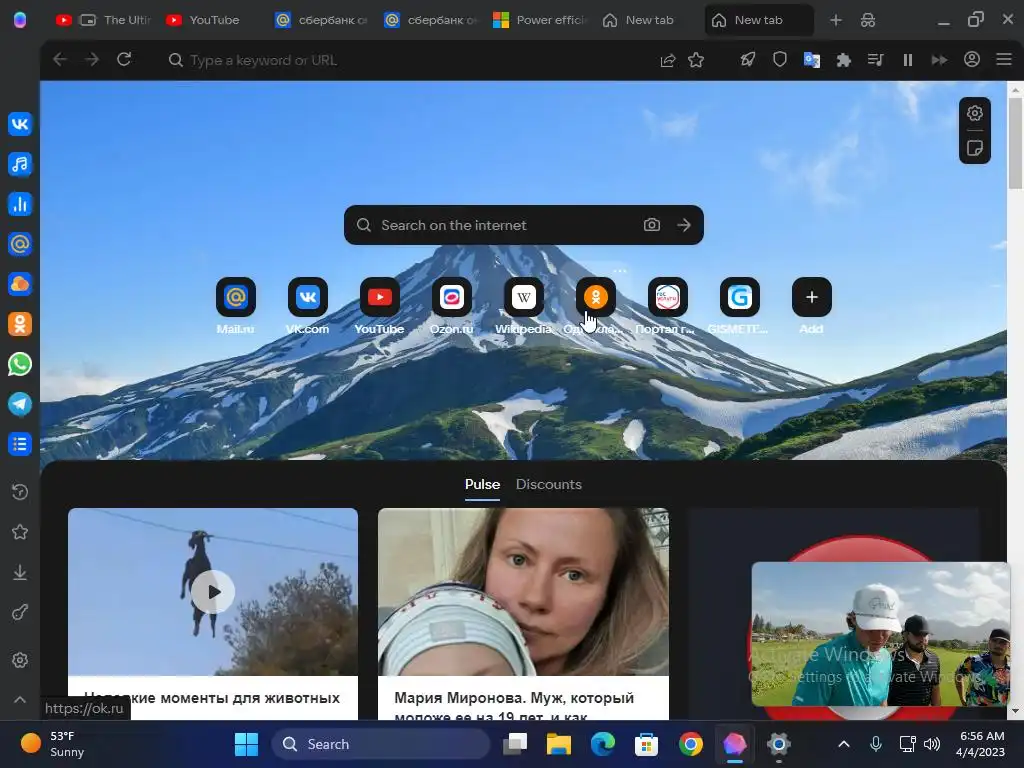The image size is (1024, 768).
Task: Switch to the Power efficiency tab
Action: click(x=539, y=20)
